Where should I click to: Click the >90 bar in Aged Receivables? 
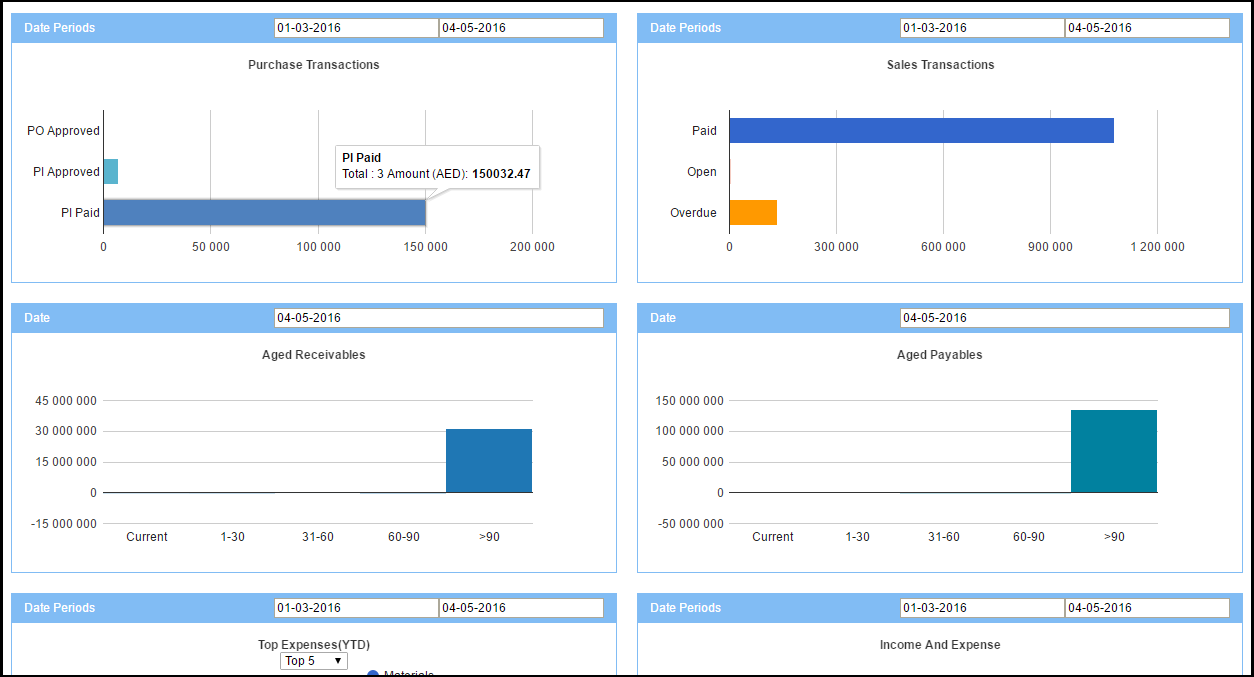pos(489,460)
